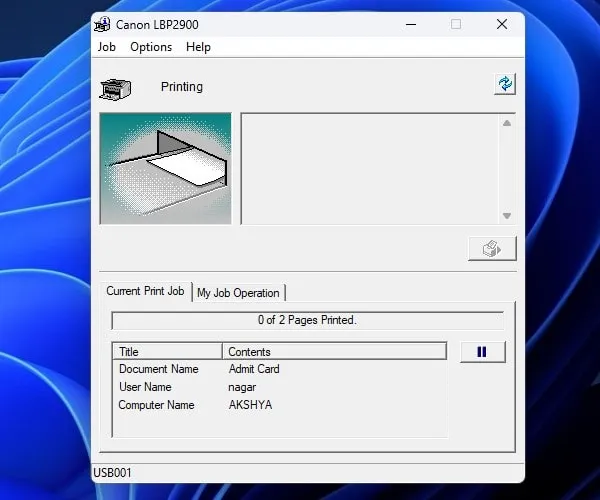600x500 pixels.
Task: Open the Job menu
Action: (x=106, y=47)
